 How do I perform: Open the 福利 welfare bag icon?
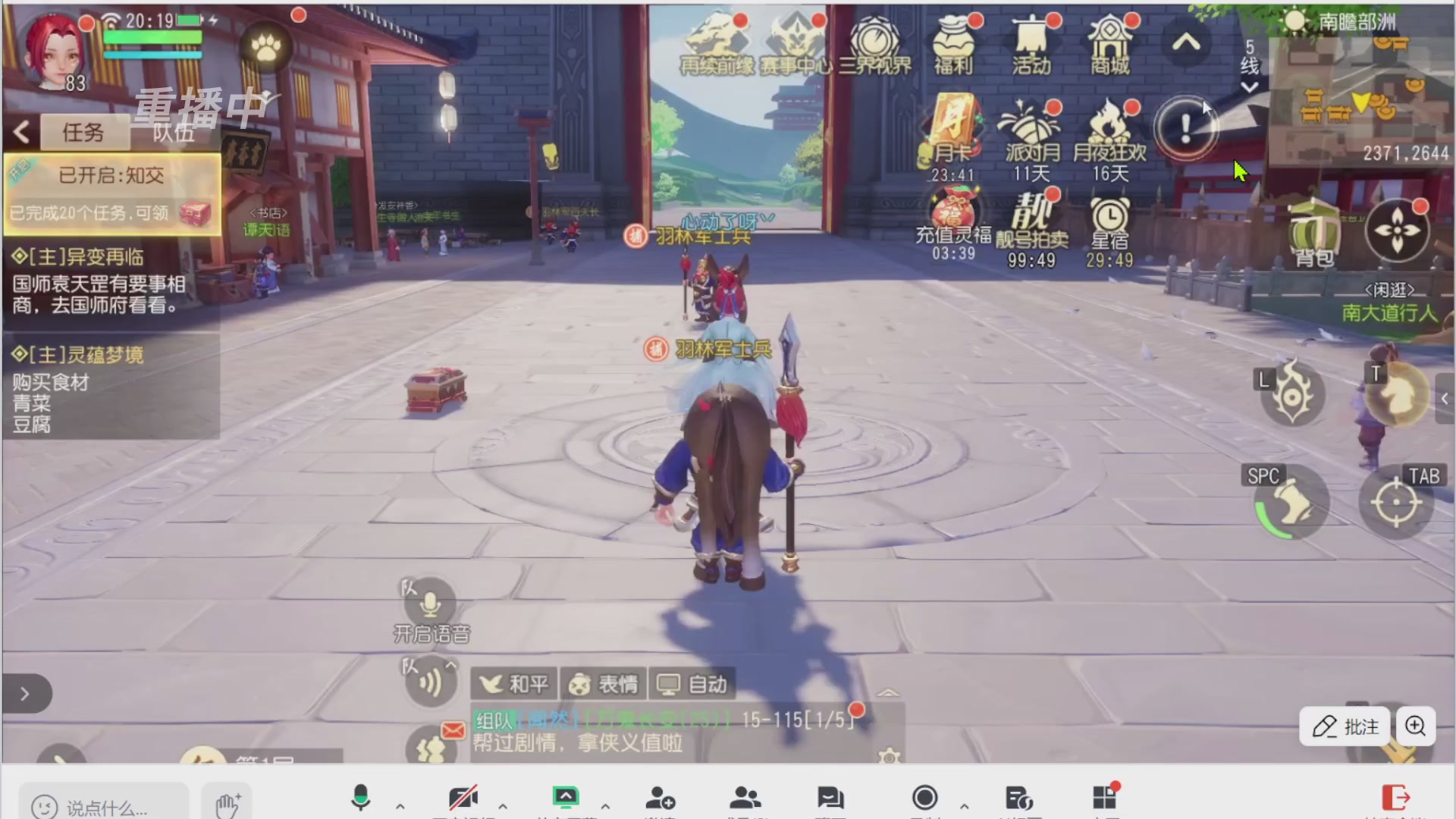(954, 45)
